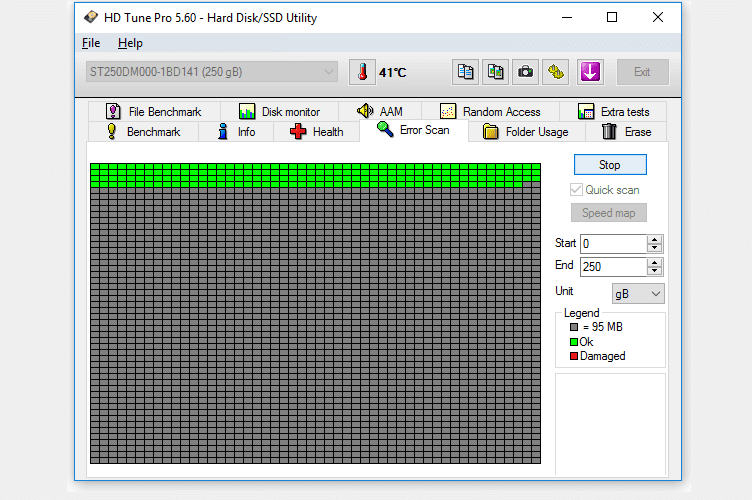Click the copy-to-clipboard text icon in toolbar
Screen dimensions: 752x500
point(465,72)
